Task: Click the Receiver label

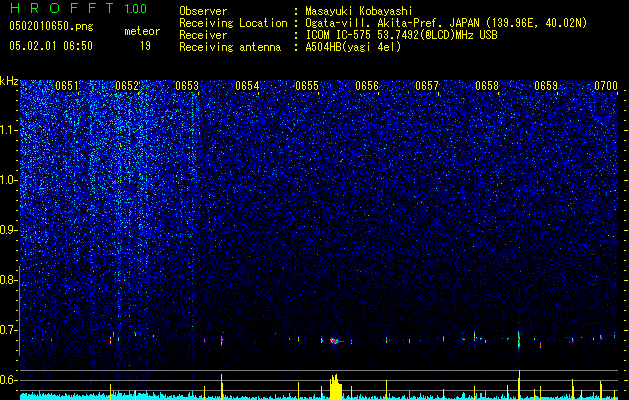Action: click(203, 35)
